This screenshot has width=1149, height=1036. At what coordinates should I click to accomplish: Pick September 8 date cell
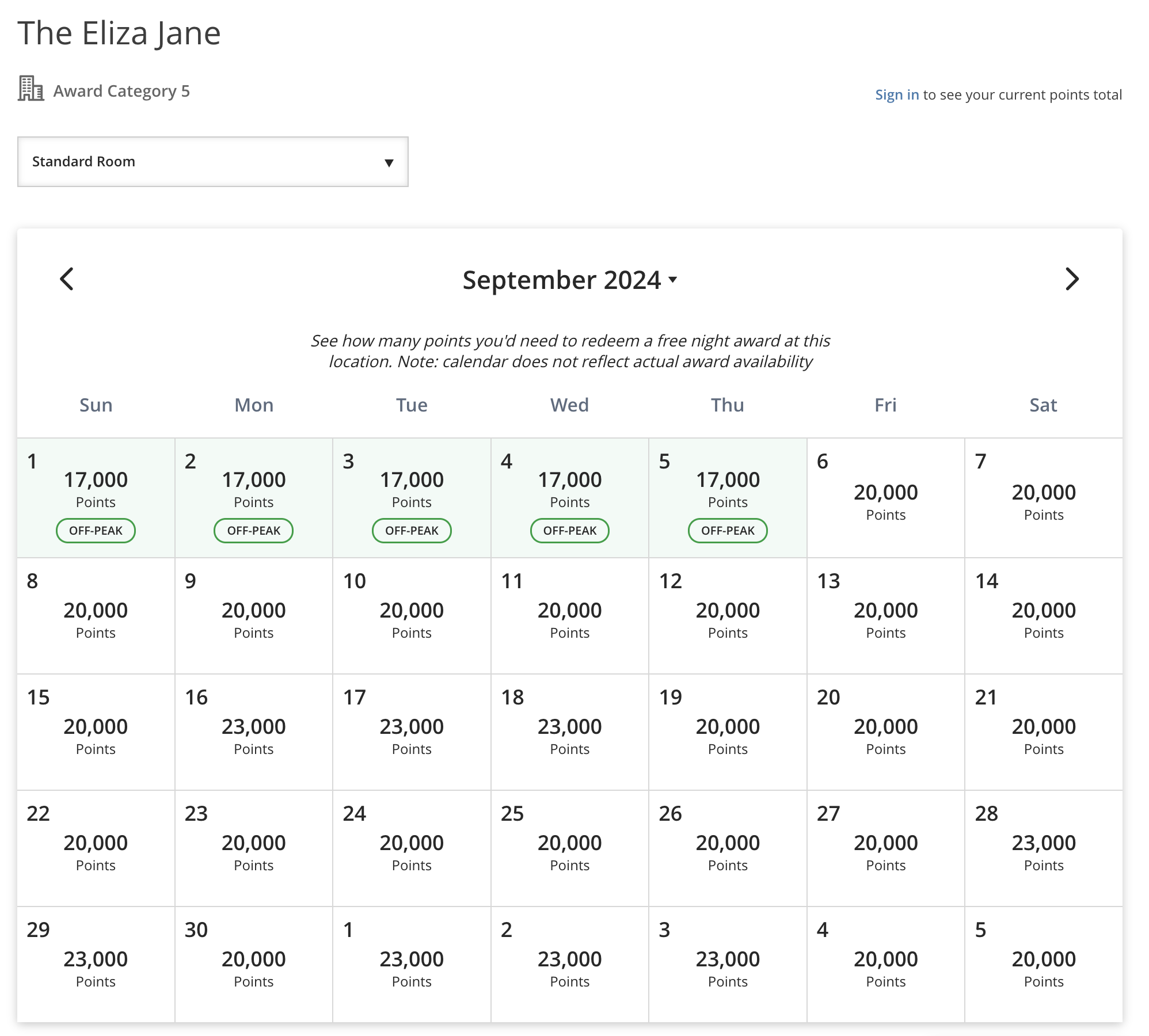[96, 616]
